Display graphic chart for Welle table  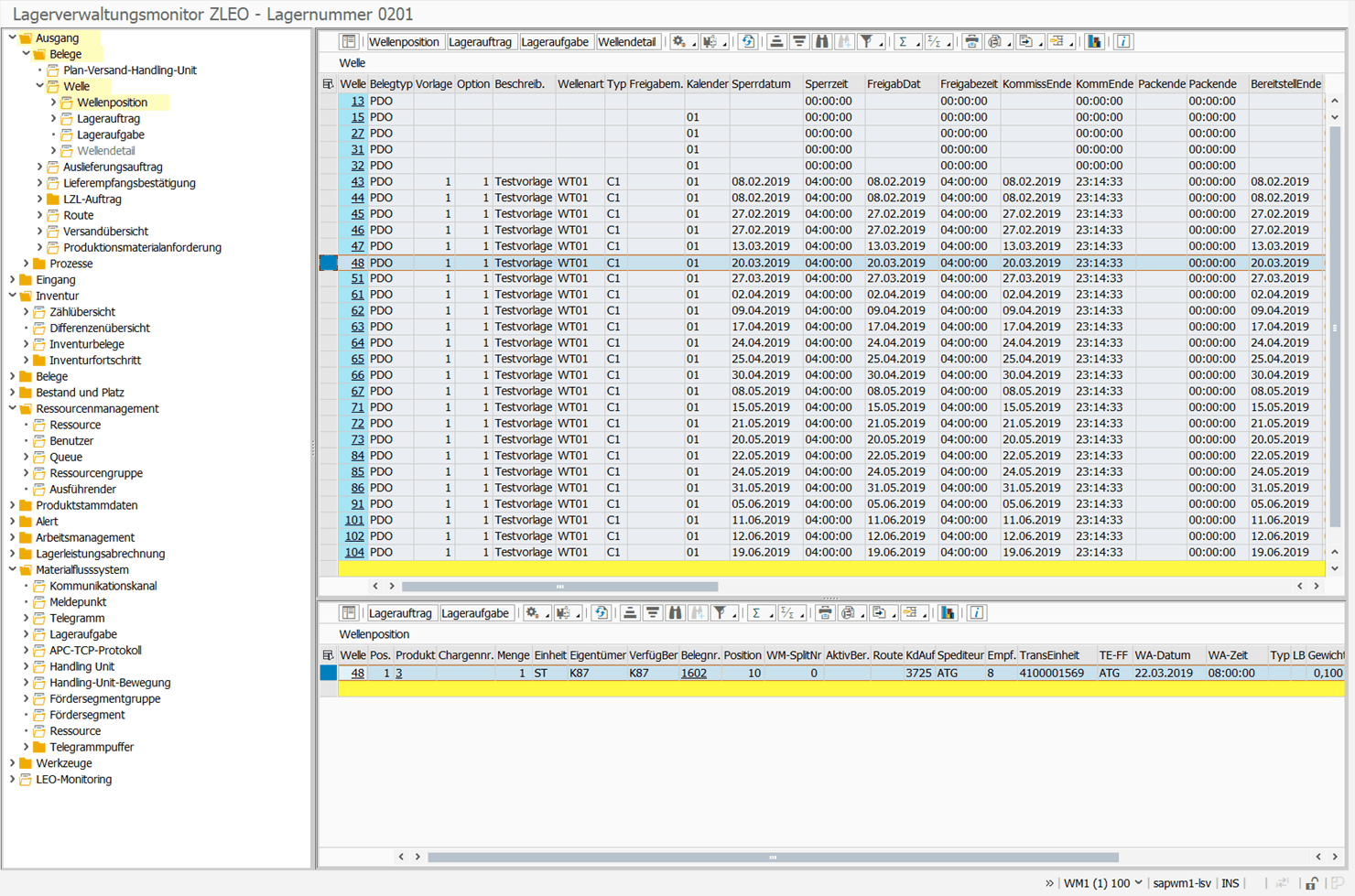point(1094,41)
